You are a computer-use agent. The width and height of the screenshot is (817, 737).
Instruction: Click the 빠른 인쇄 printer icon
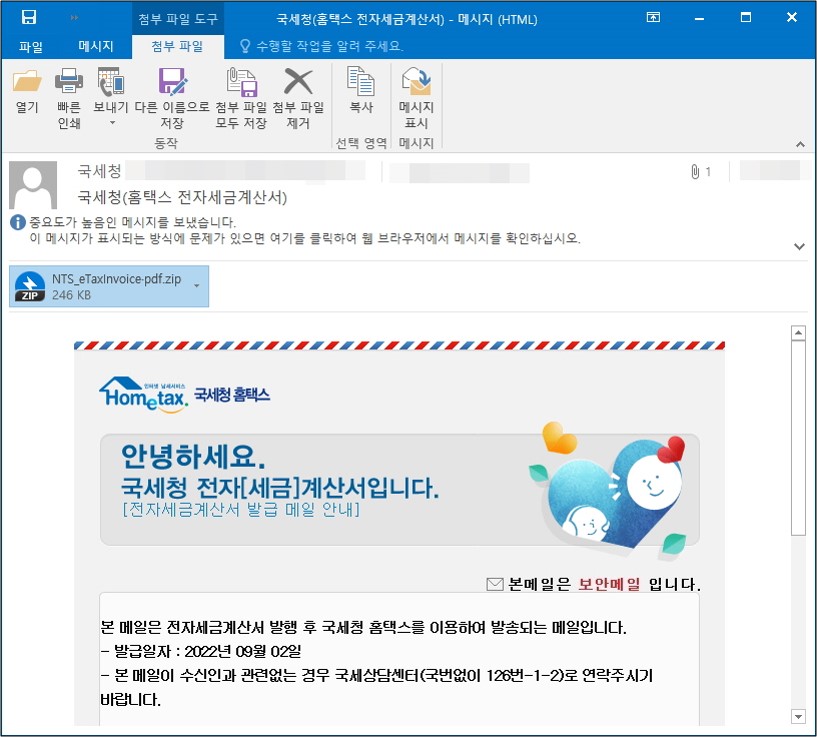pos(69,82)
